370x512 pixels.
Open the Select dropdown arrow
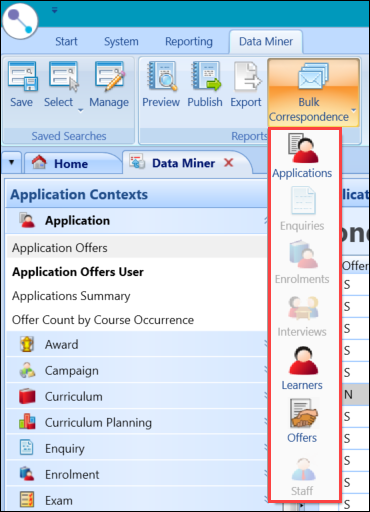tap(80, 110)
